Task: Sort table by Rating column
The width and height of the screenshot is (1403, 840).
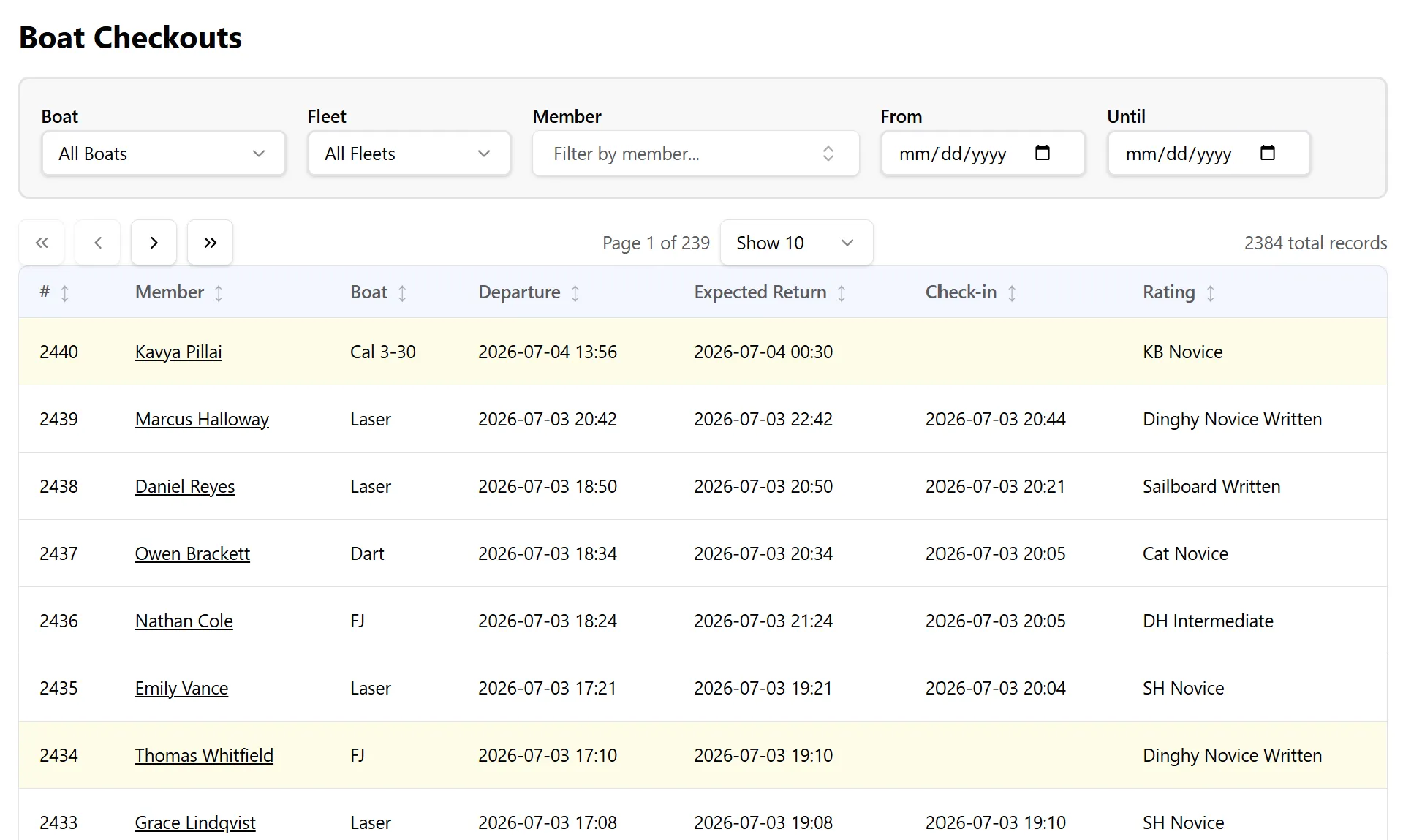Action: [x=1211, y=293]
